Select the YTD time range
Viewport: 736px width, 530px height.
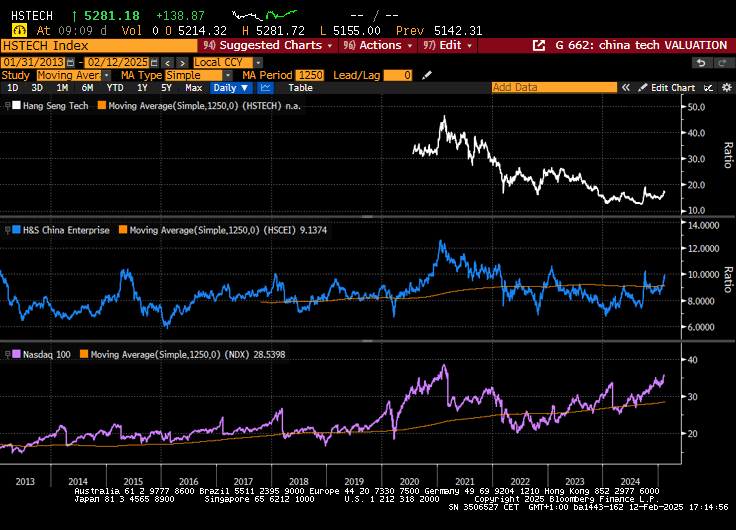pos(115,88)
